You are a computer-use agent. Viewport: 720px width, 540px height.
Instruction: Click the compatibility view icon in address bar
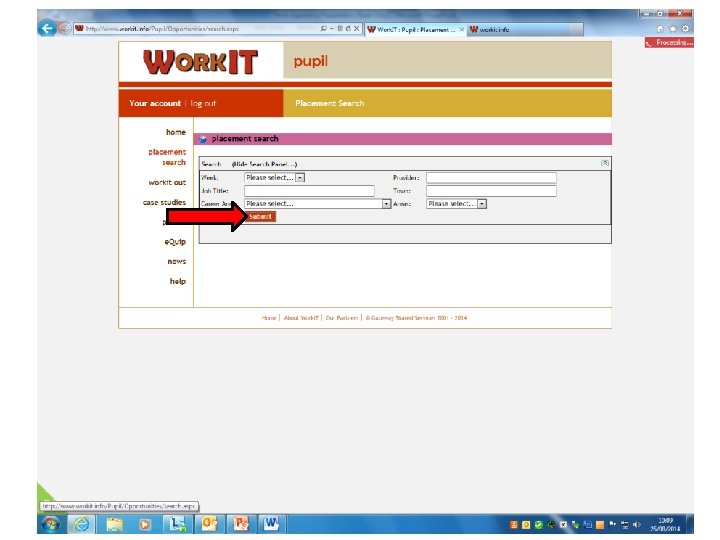click(x=340, y=28)
